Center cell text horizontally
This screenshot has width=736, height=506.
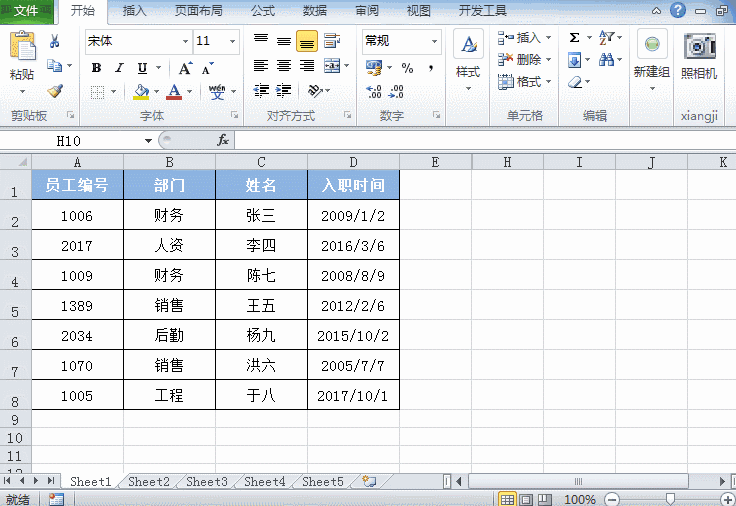pyautogui.click(x=284, y=66)
